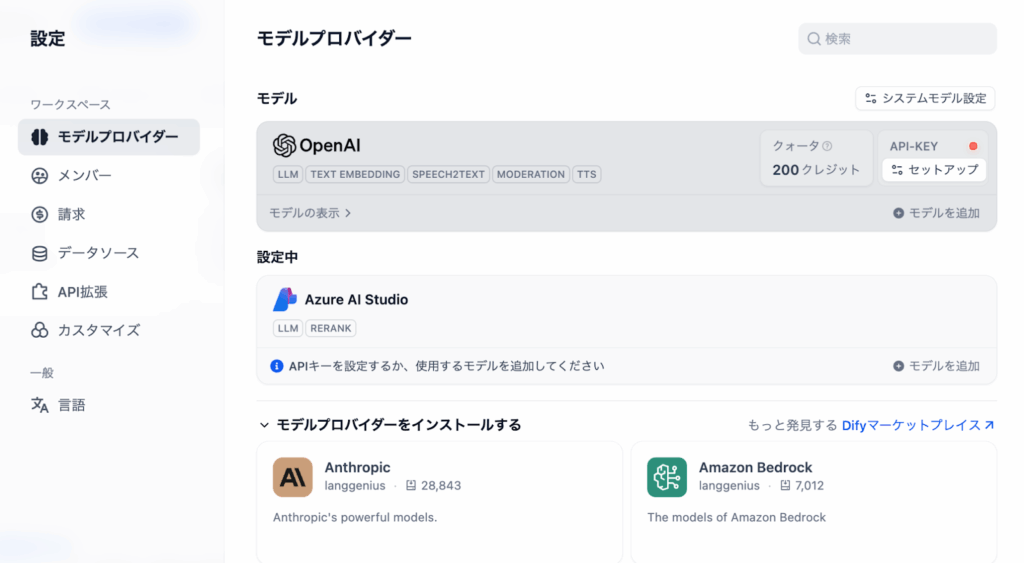
Task: Click the OpenAI logo icon
Action: pyautogui.click(x=285, y=146)
